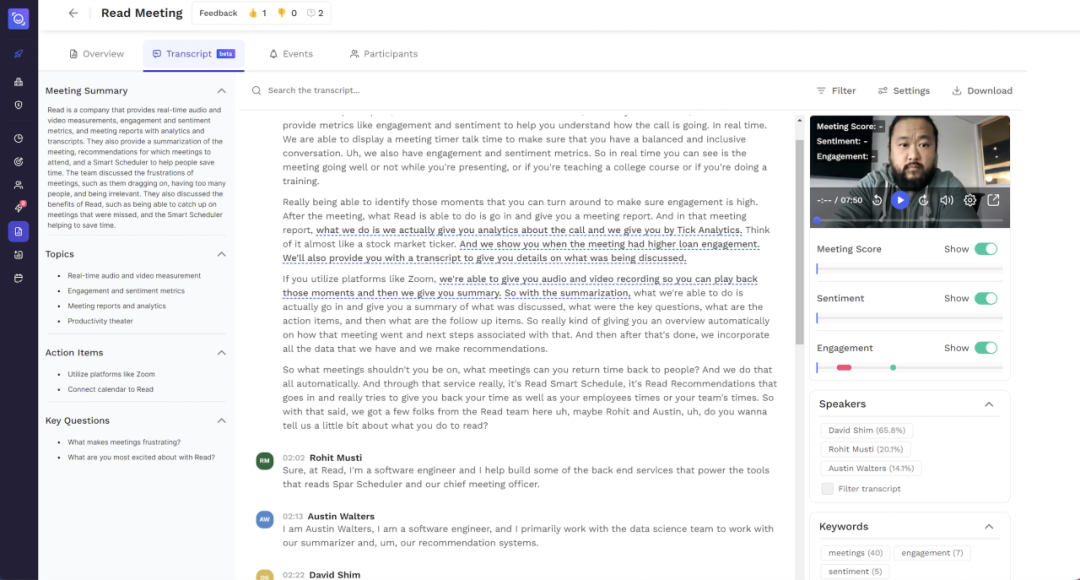This screenshot has height=580, width=1080.
Task: Click the underlined Tick Analytics transcript highlight
Action: pos(528,230)
